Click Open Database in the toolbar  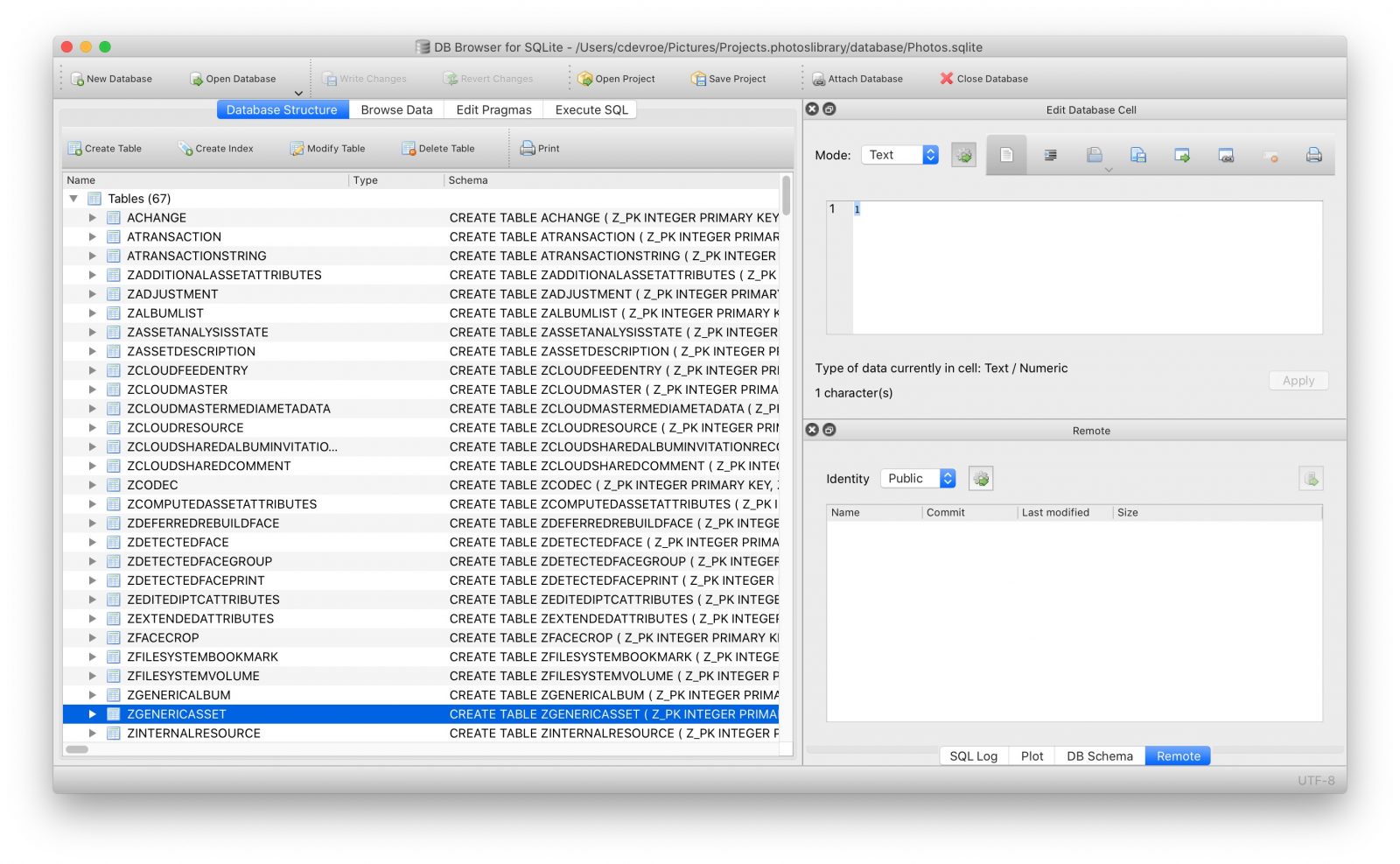tap(197, 79)
